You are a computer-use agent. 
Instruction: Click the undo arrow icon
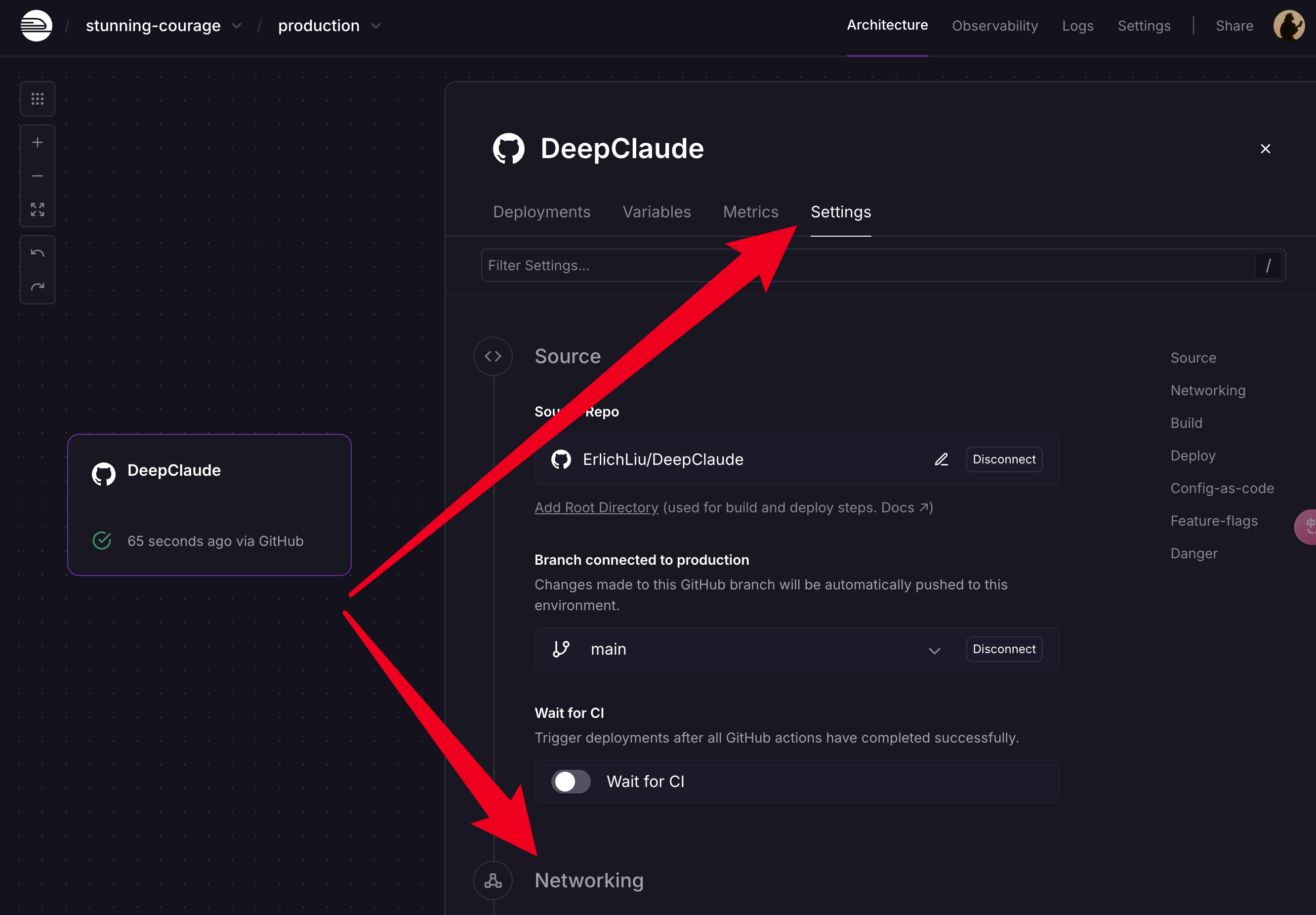[x=37, y=253]
